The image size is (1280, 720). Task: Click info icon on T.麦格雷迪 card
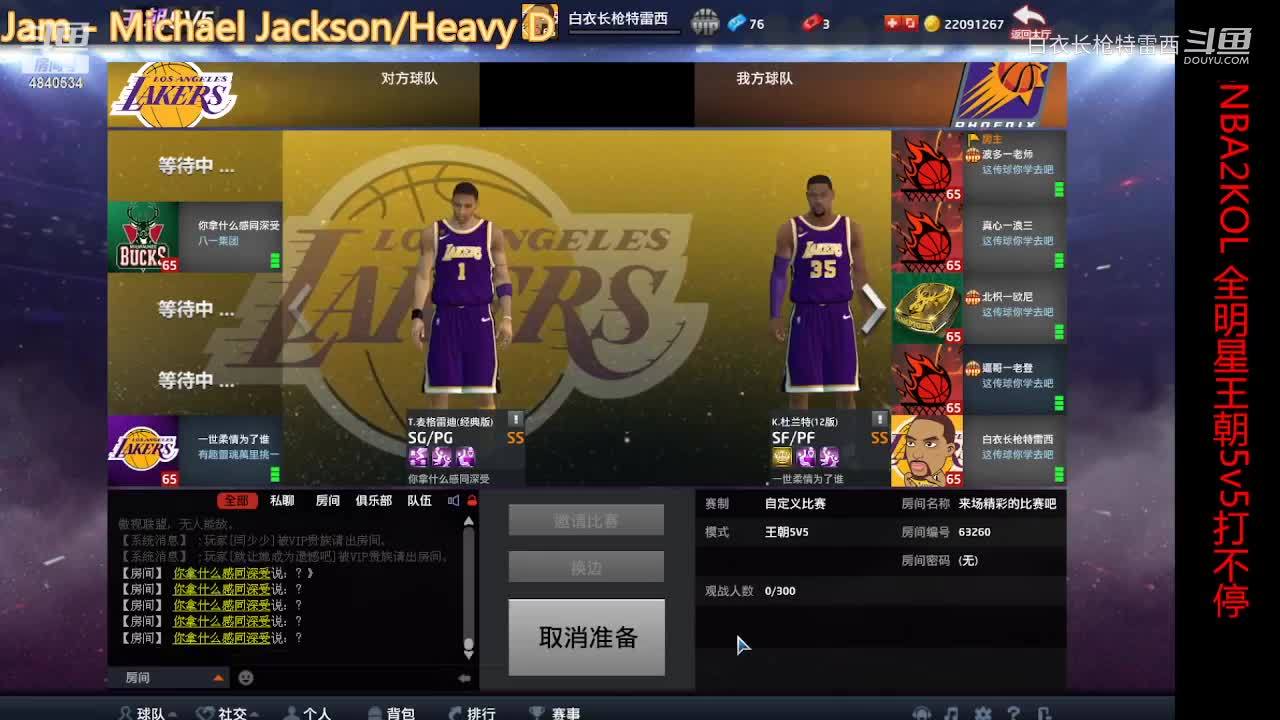click(x=515, y=420)
